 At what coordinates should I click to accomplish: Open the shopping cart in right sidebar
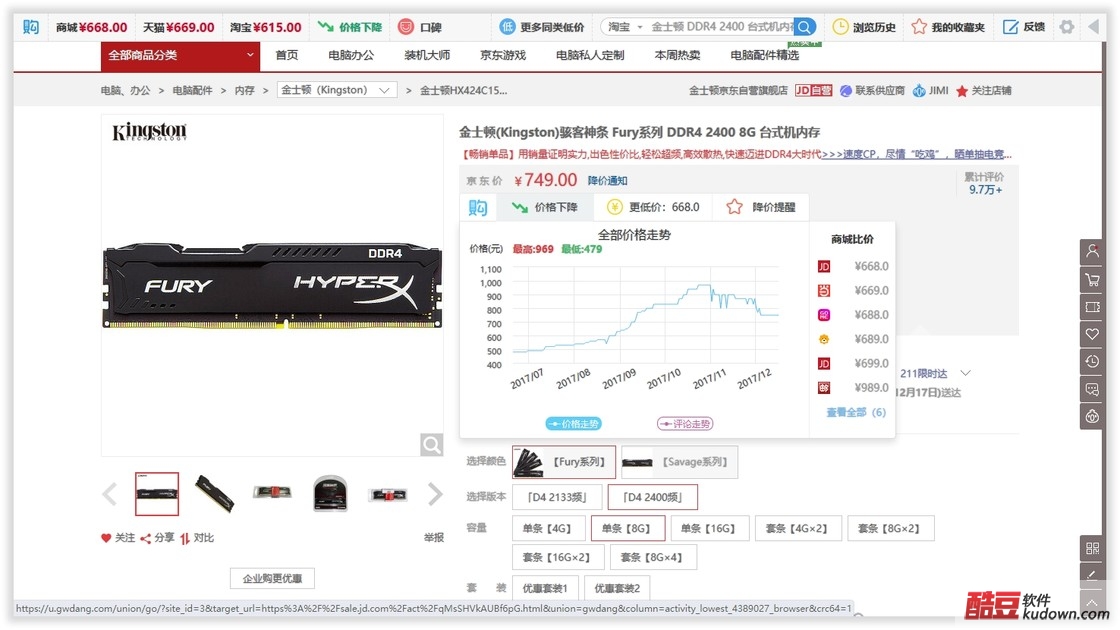[x=1092, y=279]
